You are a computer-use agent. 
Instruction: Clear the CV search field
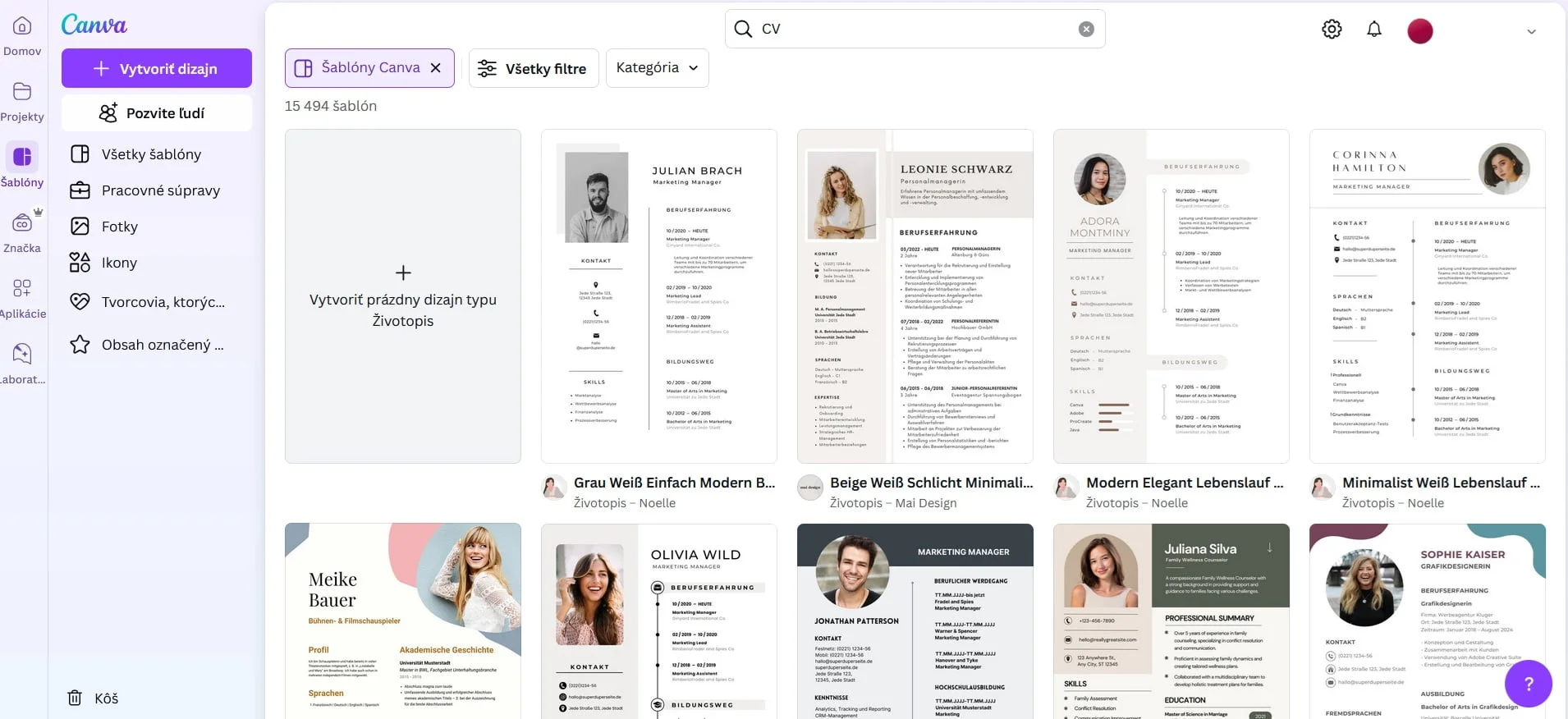(x=1085, y=29)
